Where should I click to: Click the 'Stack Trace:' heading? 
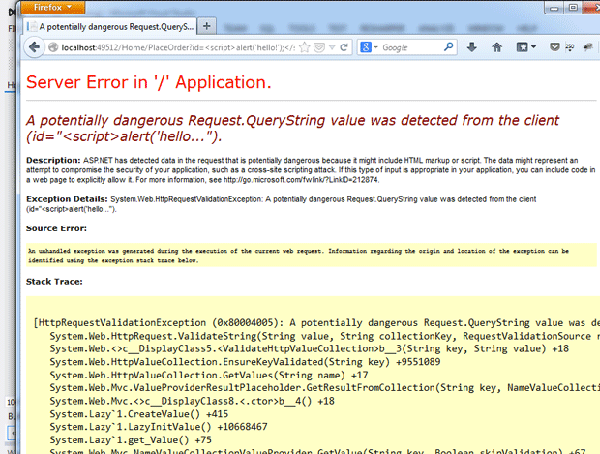click(x=54, y=282)
